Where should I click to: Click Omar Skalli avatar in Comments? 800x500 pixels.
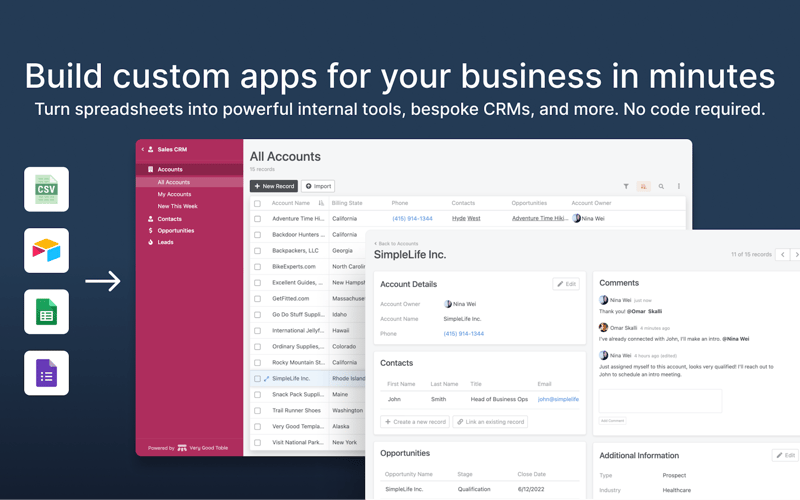tap(604, 328)
